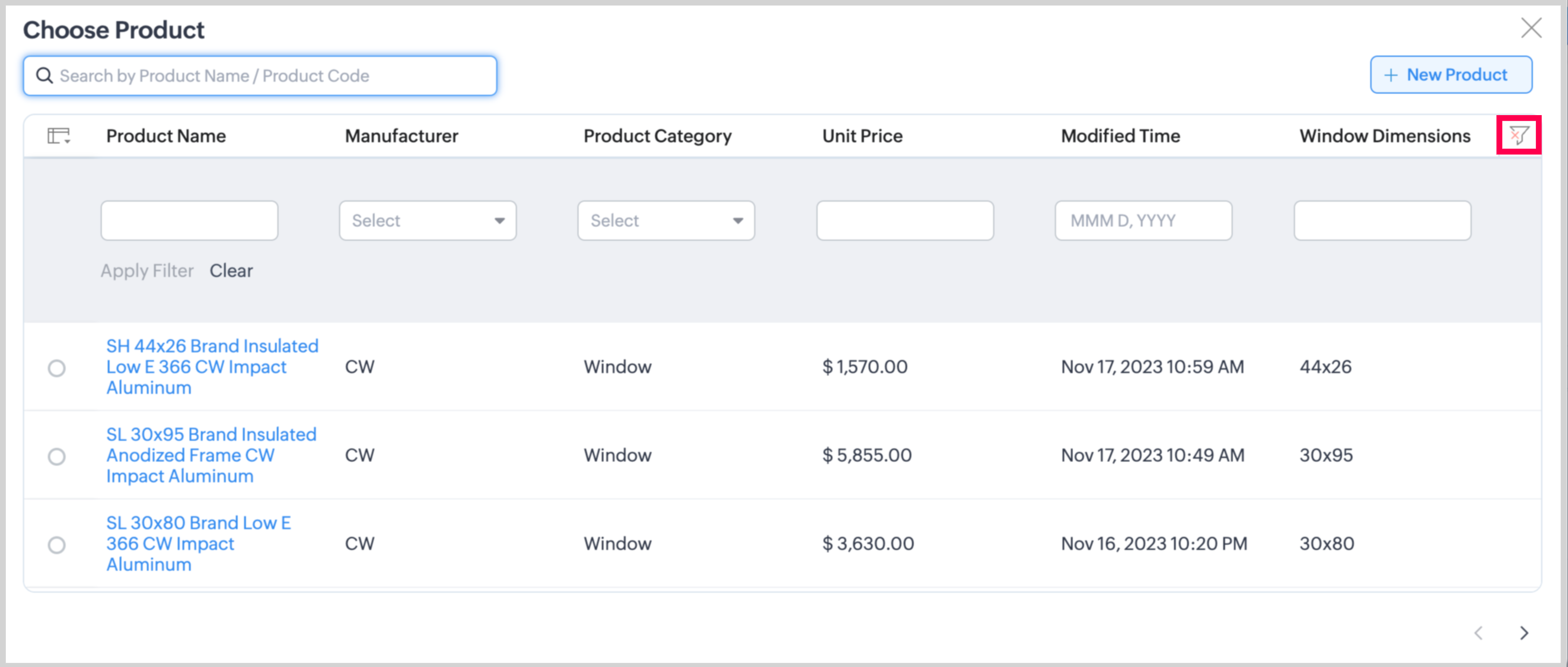The image size is (1568, 667).
Task: Focus the product name search box
Action: click(x=274, y=75)
